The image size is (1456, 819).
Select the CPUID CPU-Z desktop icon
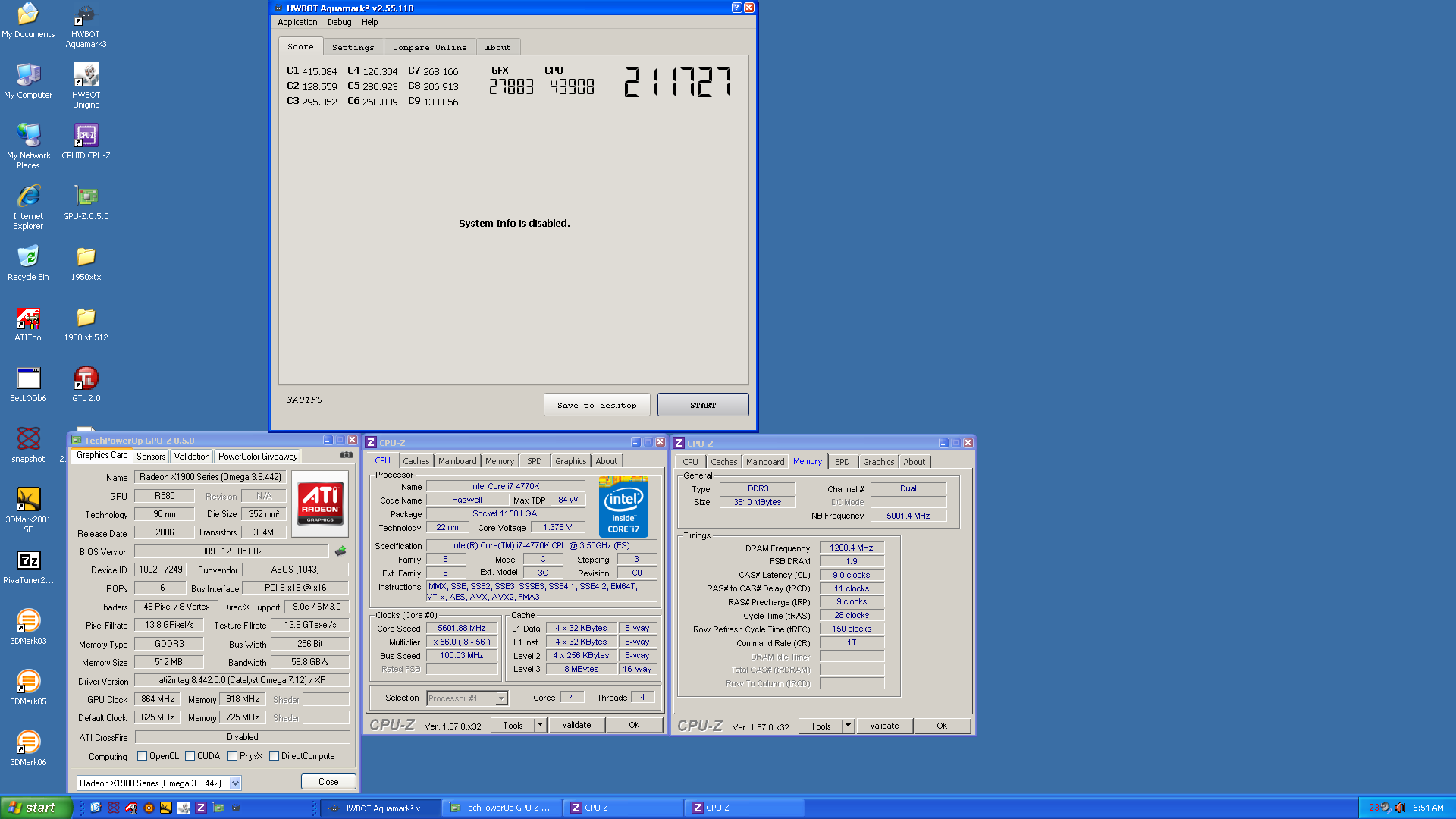click(86, 142)
